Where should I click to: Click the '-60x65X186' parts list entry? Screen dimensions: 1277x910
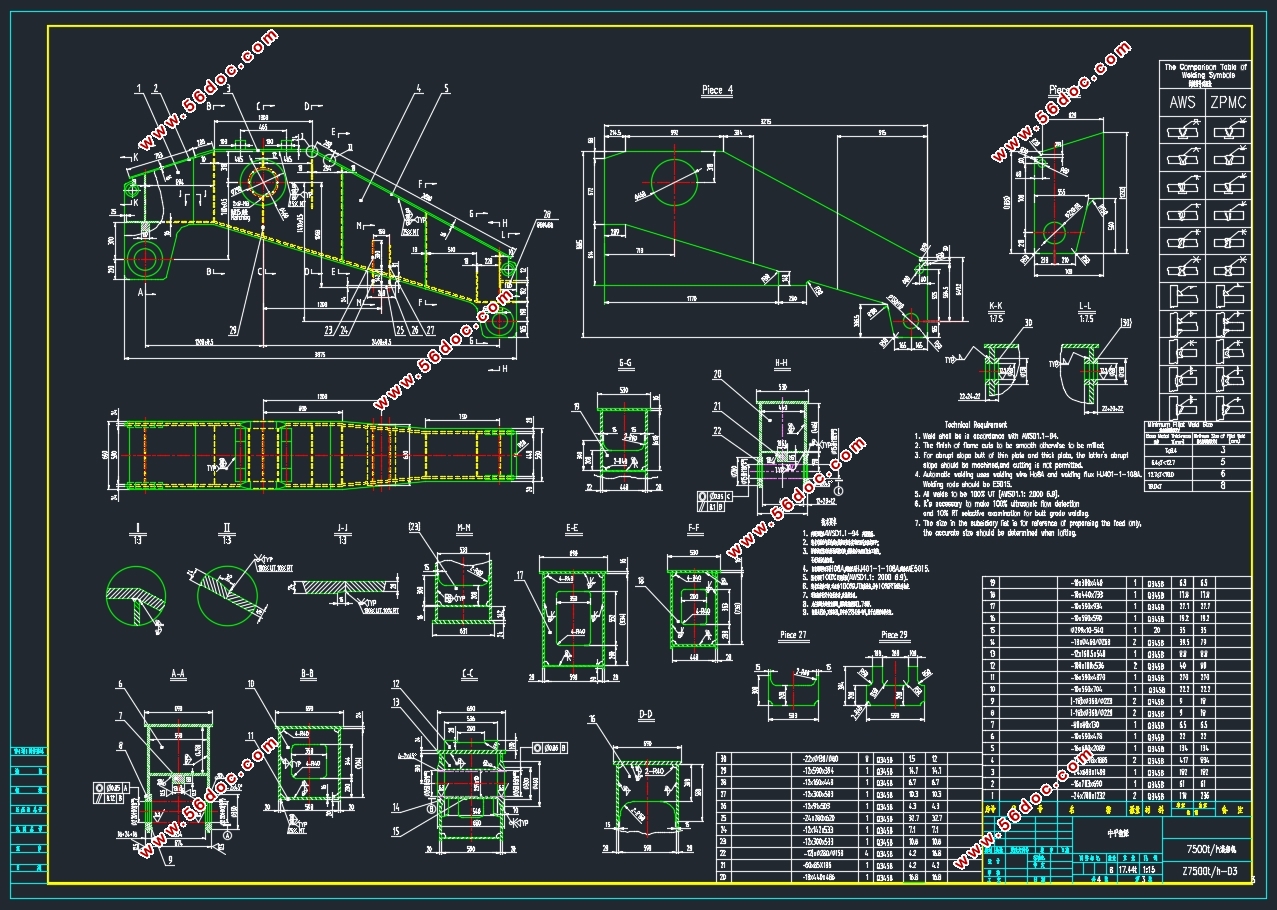816,864
